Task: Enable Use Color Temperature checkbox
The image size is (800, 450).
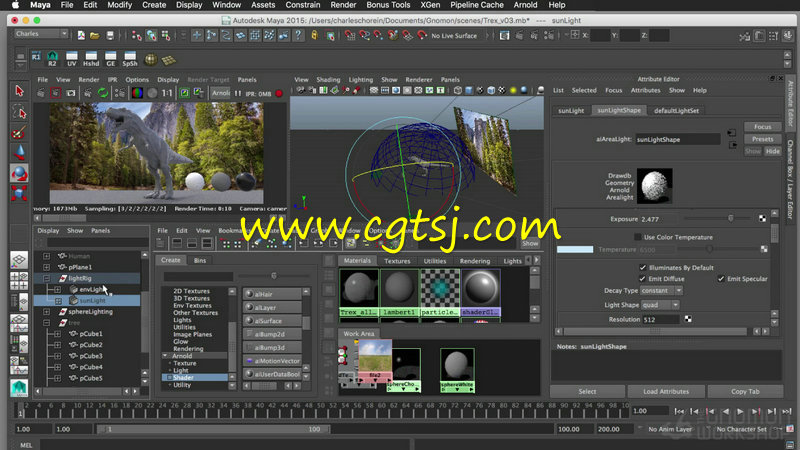Action: [638, 237]
